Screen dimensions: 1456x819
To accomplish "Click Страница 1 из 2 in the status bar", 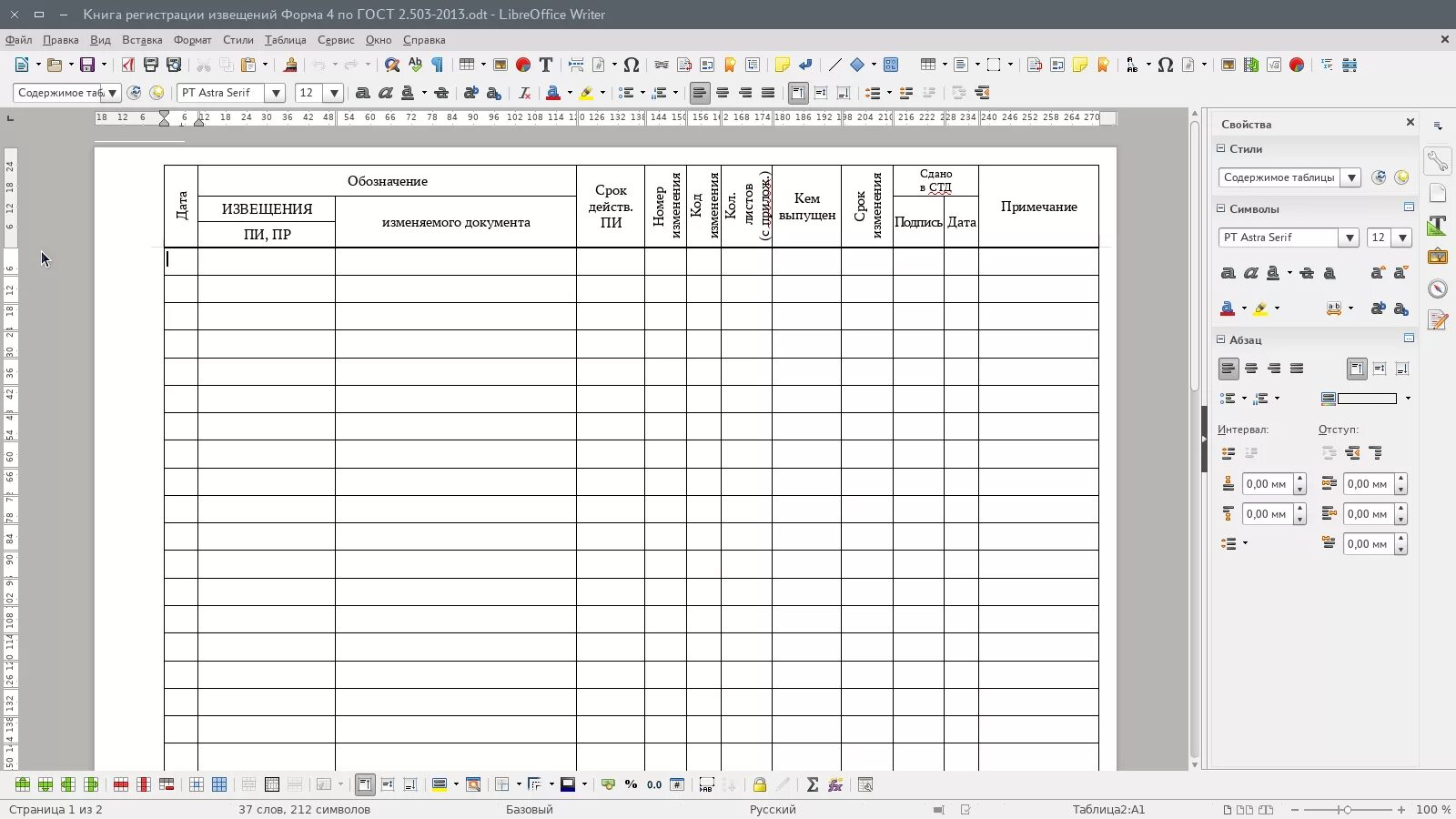I will coord(55,809).
